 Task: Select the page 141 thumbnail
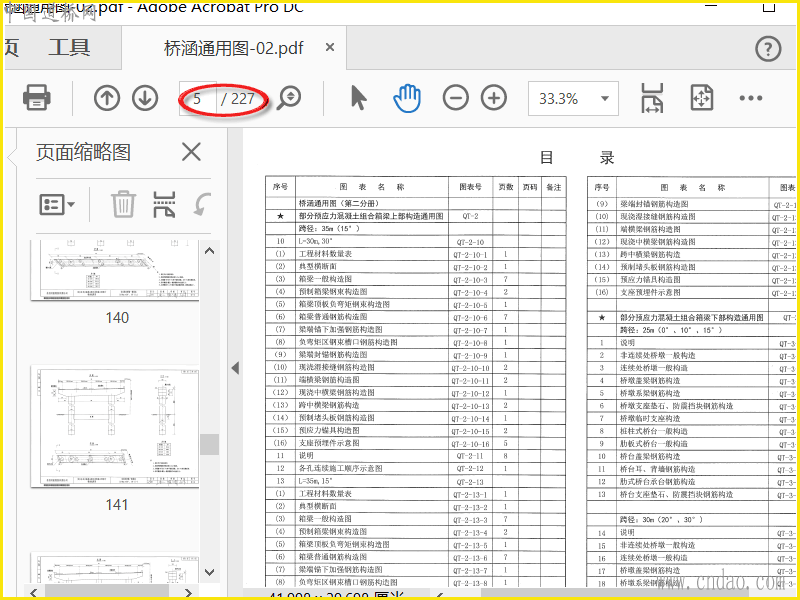(115, 426)
